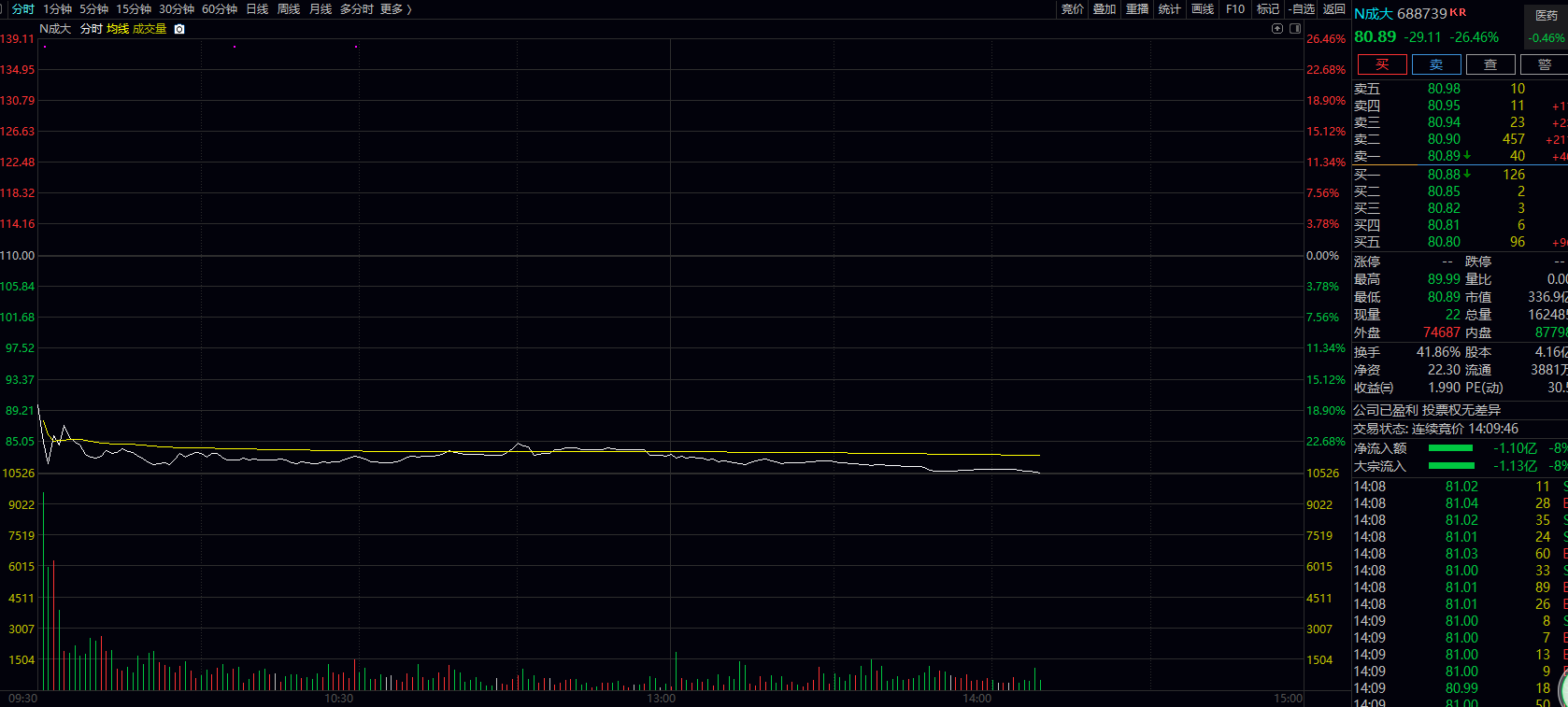The image size is (1568, 707).
Task: Click the 竞价 toolbar button
Action: coord(1072,8)
